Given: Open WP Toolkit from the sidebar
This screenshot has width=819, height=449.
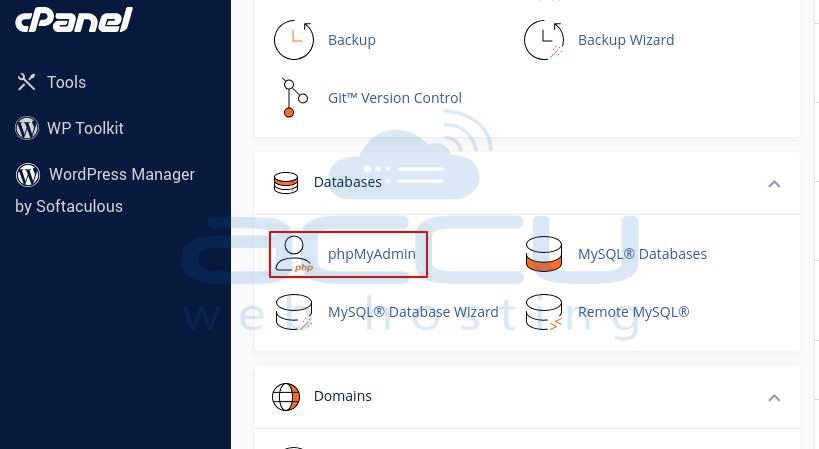Looking at the screenshot, I should click(x=85, y=128).
